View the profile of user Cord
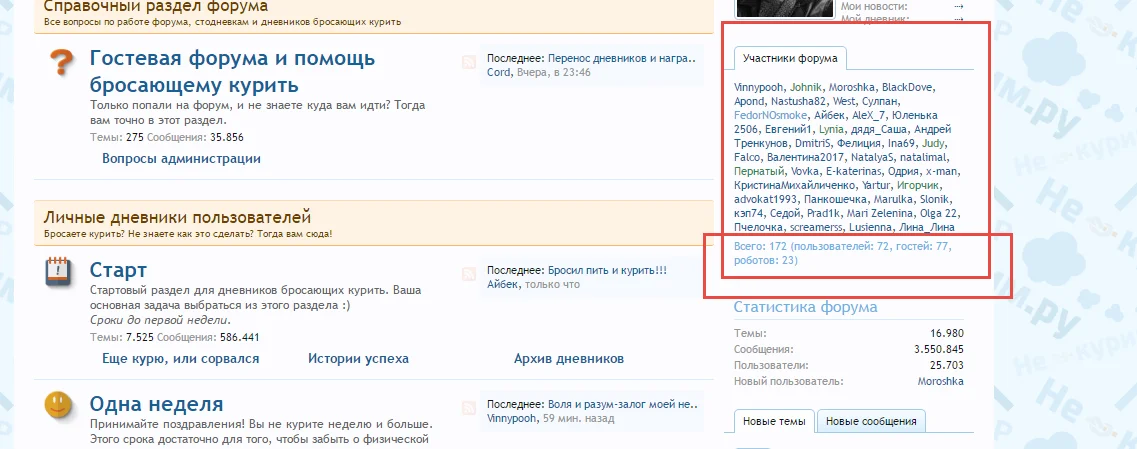 click(498, 72)
